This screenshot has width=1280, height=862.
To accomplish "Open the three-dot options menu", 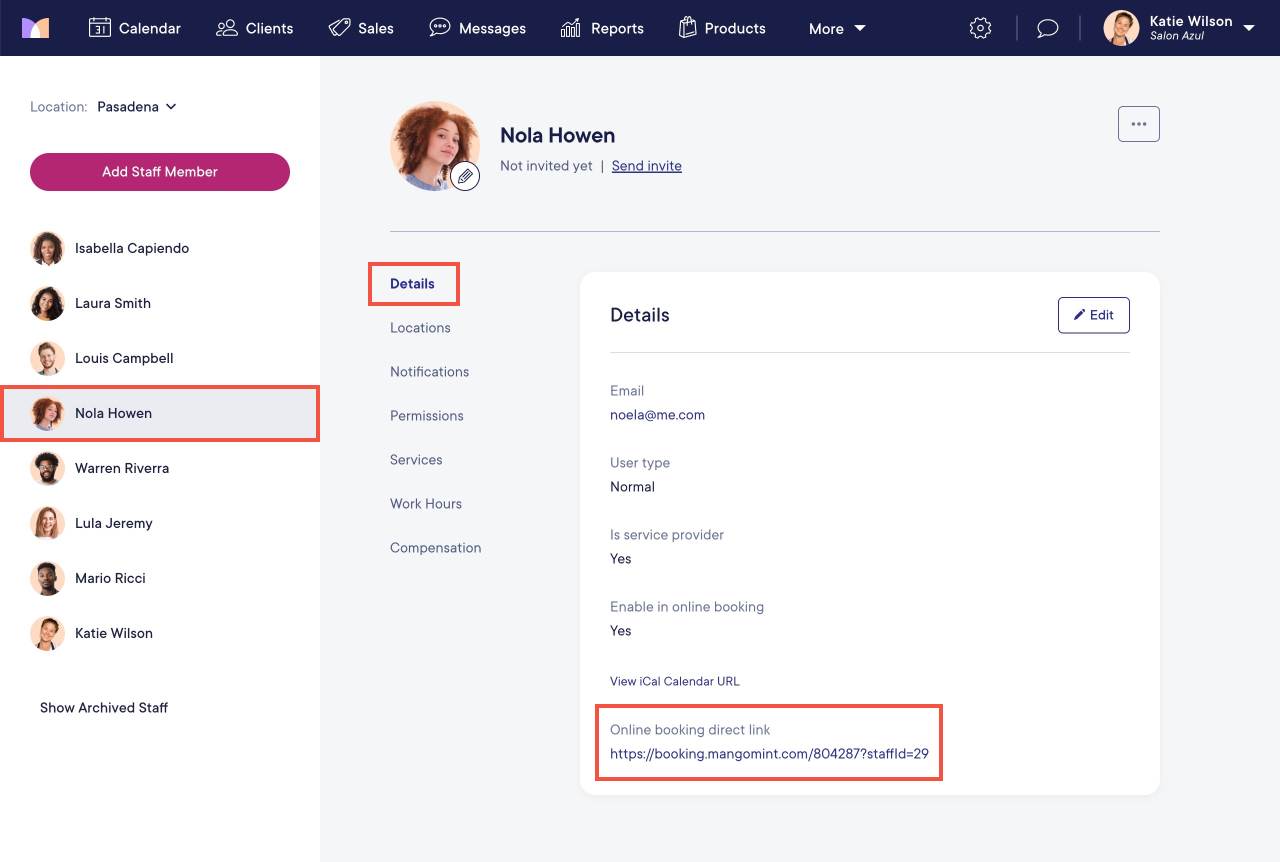I will coord(1139,123).
